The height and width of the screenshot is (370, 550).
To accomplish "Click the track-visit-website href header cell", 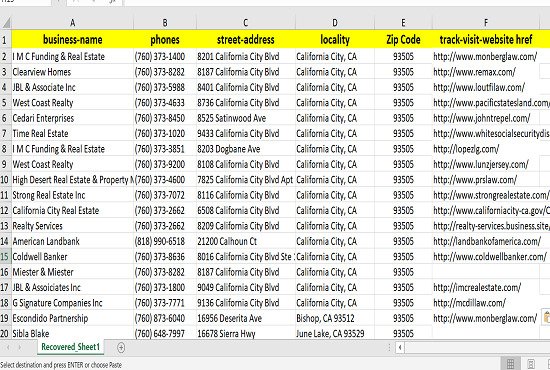I will click(x=486, y=40).
